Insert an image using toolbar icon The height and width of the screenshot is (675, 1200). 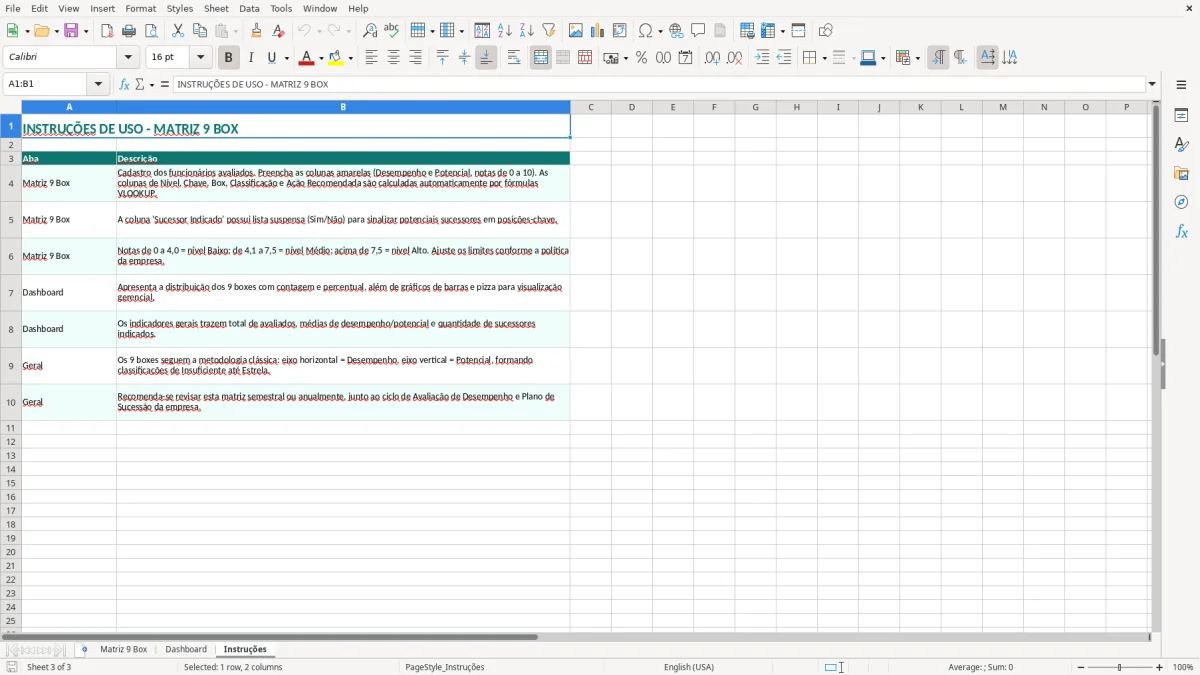point(576,31)
